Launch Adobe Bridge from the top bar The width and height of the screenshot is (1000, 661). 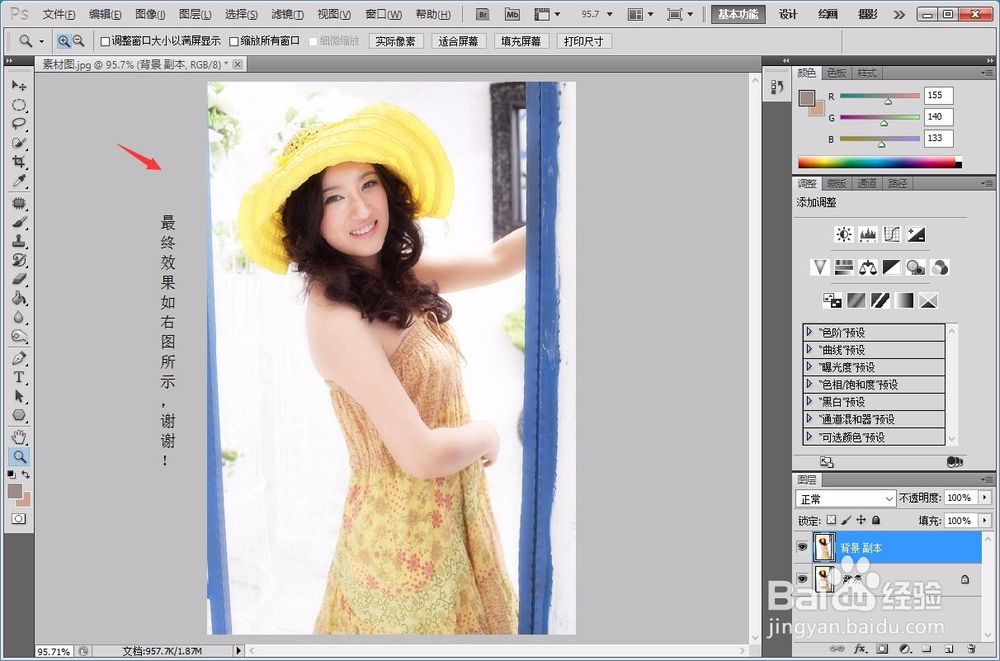[x=483, y=14]
